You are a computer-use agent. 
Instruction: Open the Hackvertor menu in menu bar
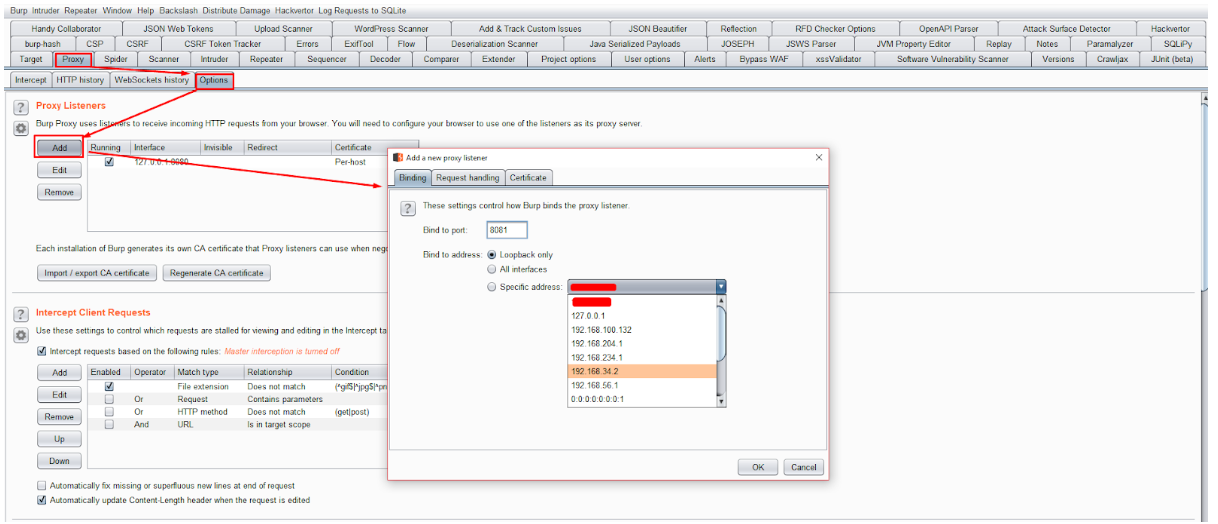(x=294, y=9)
